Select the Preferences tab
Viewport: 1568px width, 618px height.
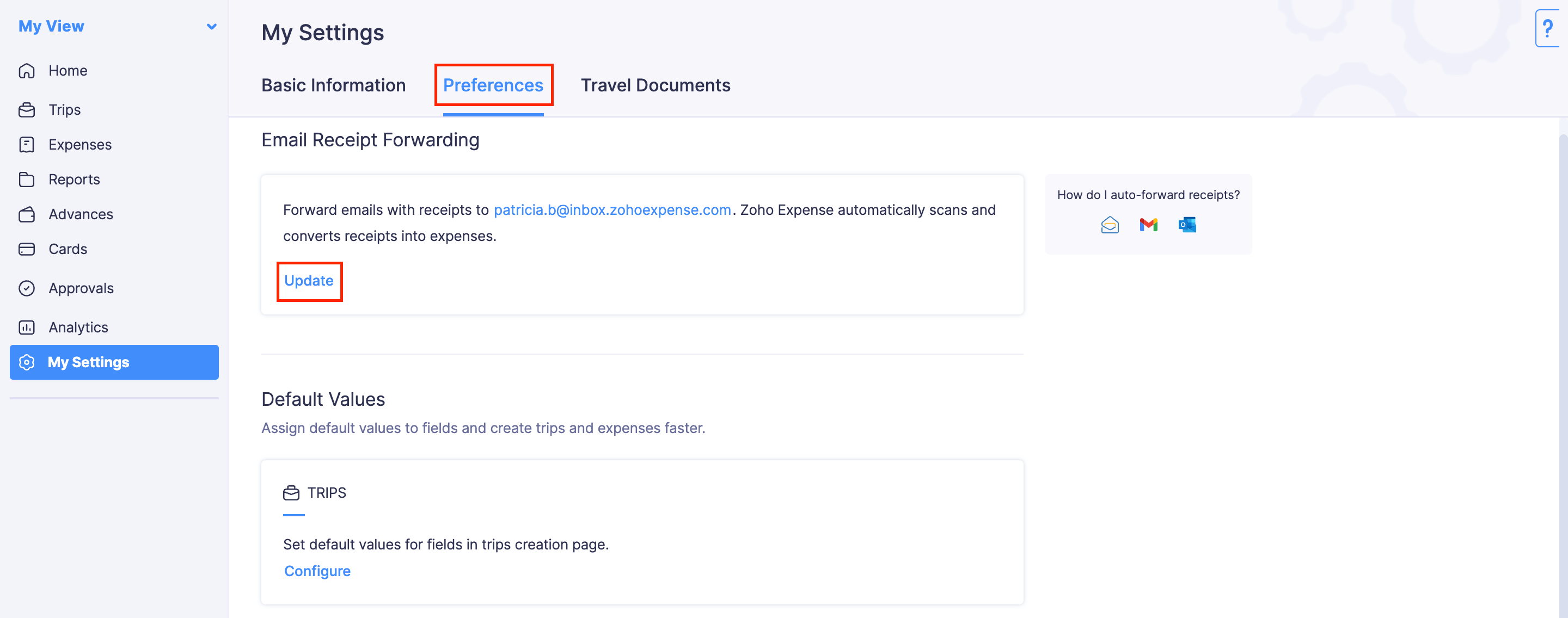494,85
